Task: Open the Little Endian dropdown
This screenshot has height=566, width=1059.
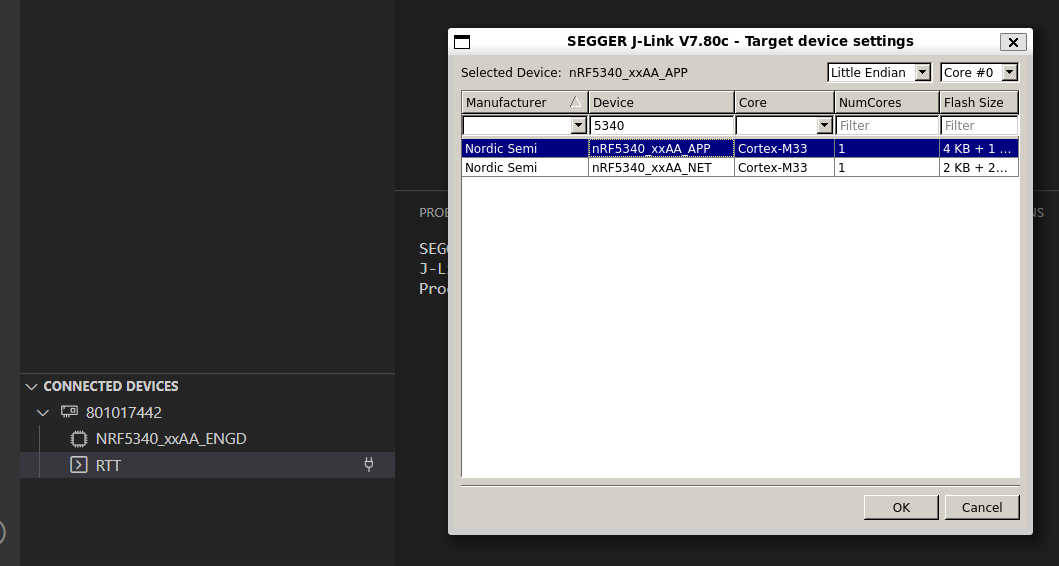Action: click(923, 72)
